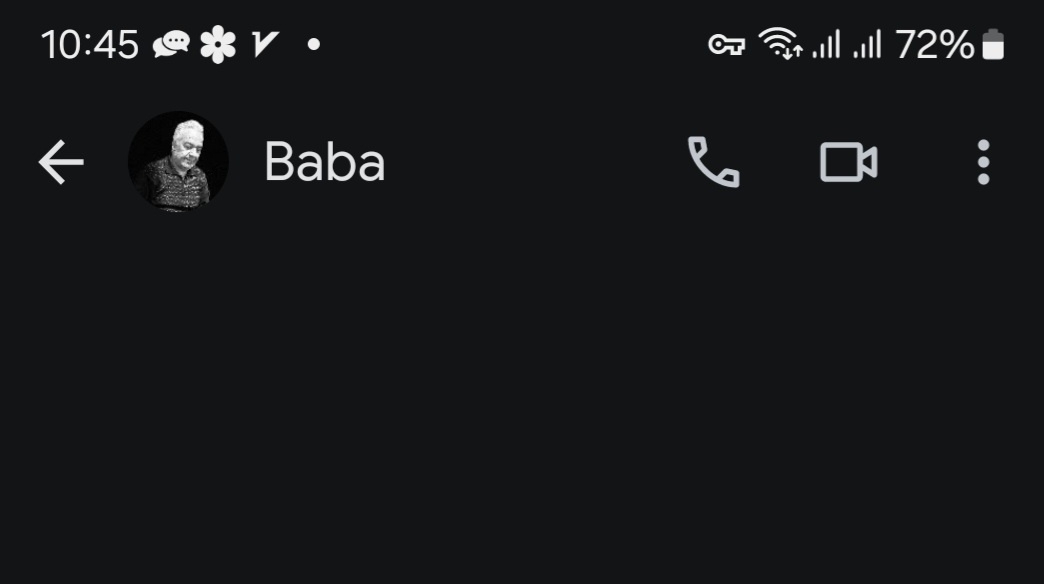Image resolution: width=1044 pixels, height=584 pixels.
Task: Tap the battery icon in status bar
Action: coord(993,44)
